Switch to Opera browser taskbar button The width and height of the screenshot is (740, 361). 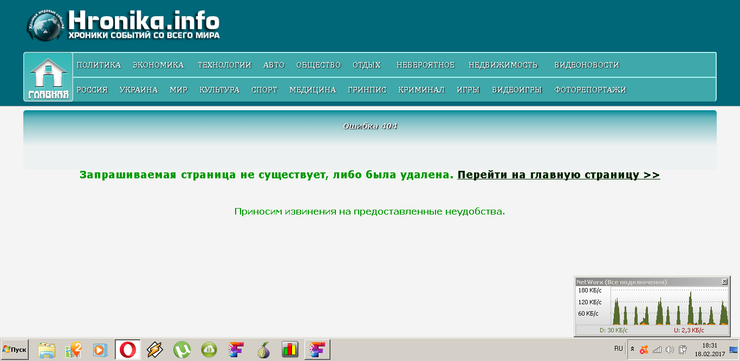click(127, 350)
